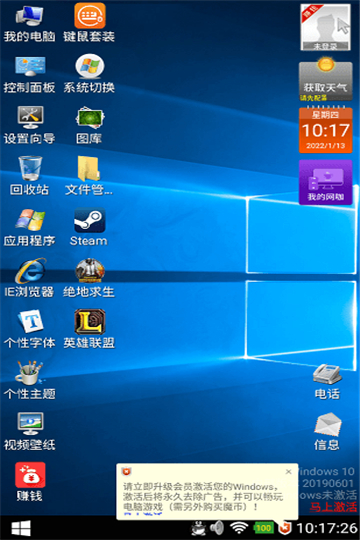Launch Steam from the desktop
Screen dimensions: 360x540
[x=89, y=227]
